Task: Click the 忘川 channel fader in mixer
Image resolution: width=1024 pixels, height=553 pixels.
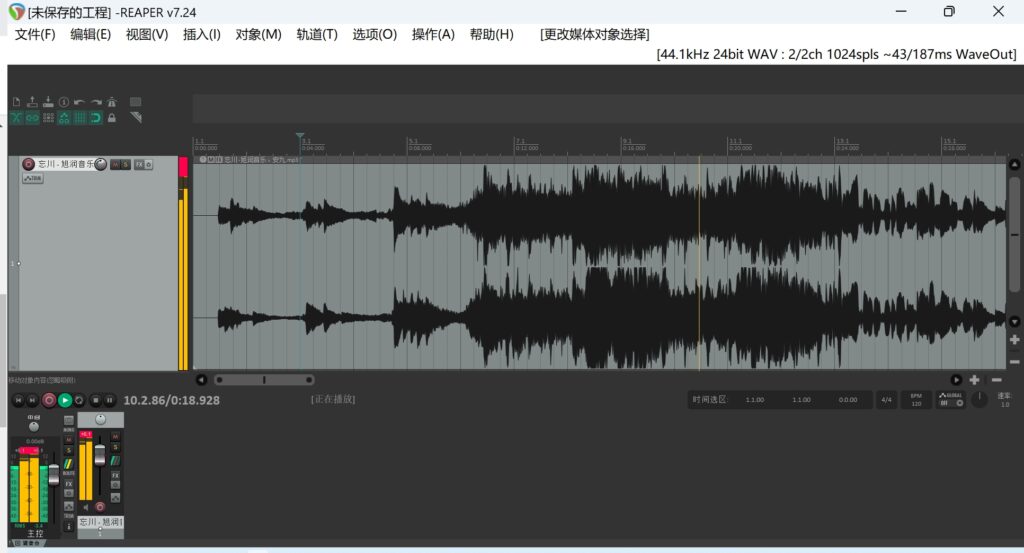Action: click(100, 455)
